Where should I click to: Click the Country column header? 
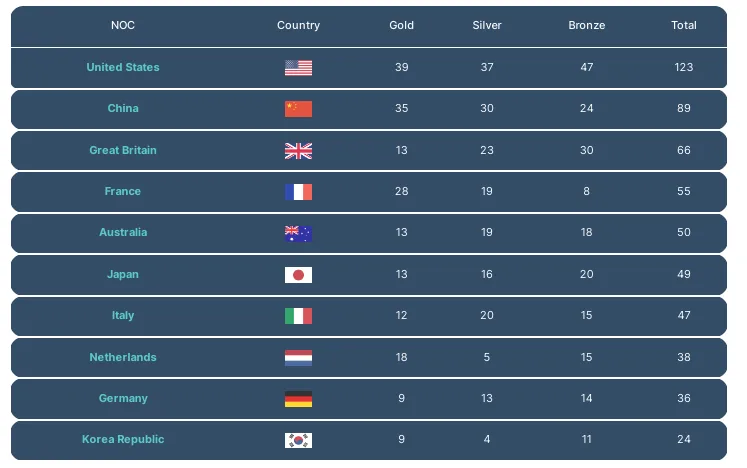click(298, 26)
